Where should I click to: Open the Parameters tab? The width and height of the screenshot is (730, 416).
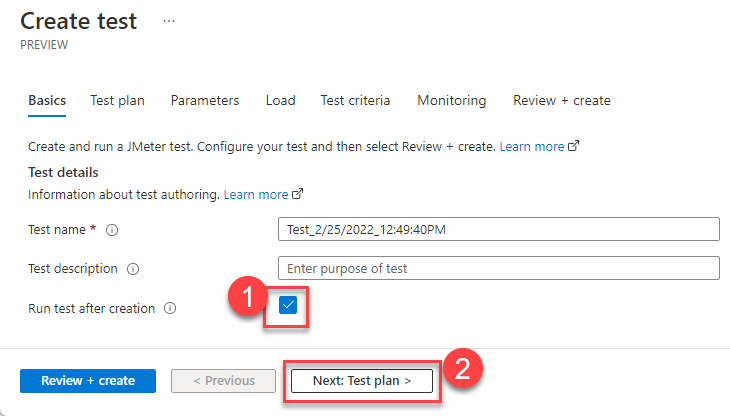[x=205, y=101]
